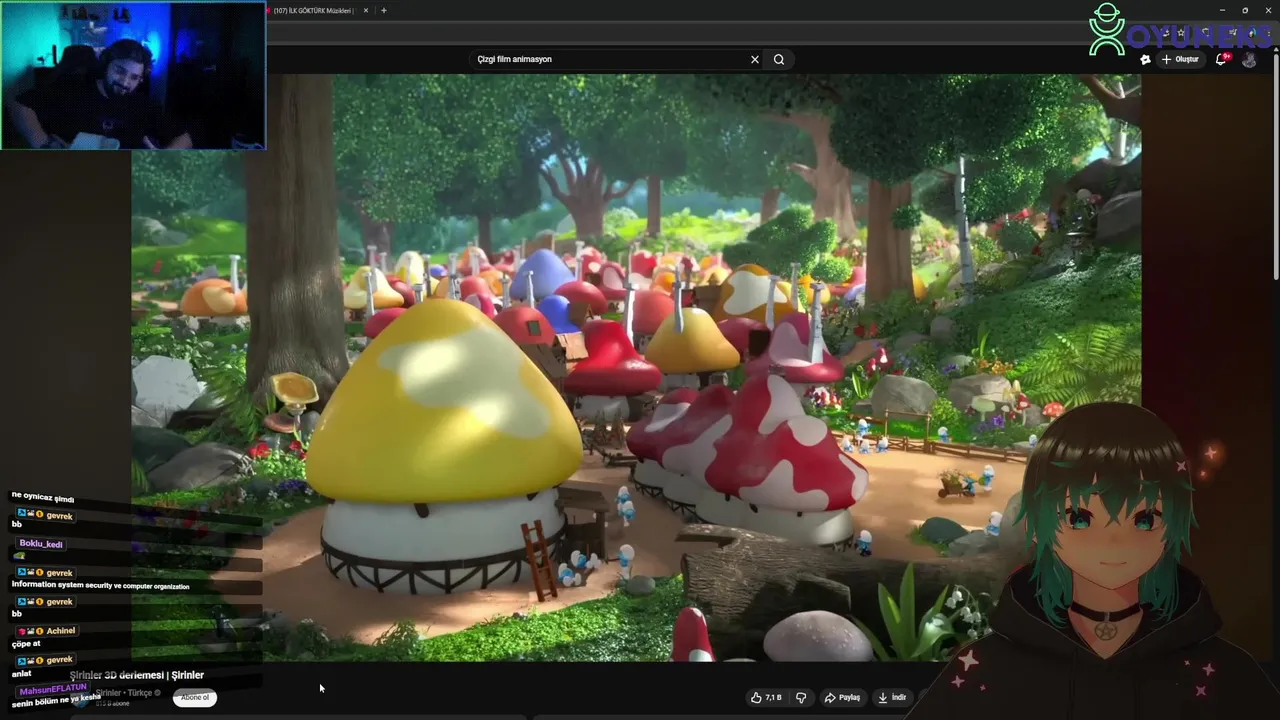Run the search with the magnifier icon

tap(779, 59)
